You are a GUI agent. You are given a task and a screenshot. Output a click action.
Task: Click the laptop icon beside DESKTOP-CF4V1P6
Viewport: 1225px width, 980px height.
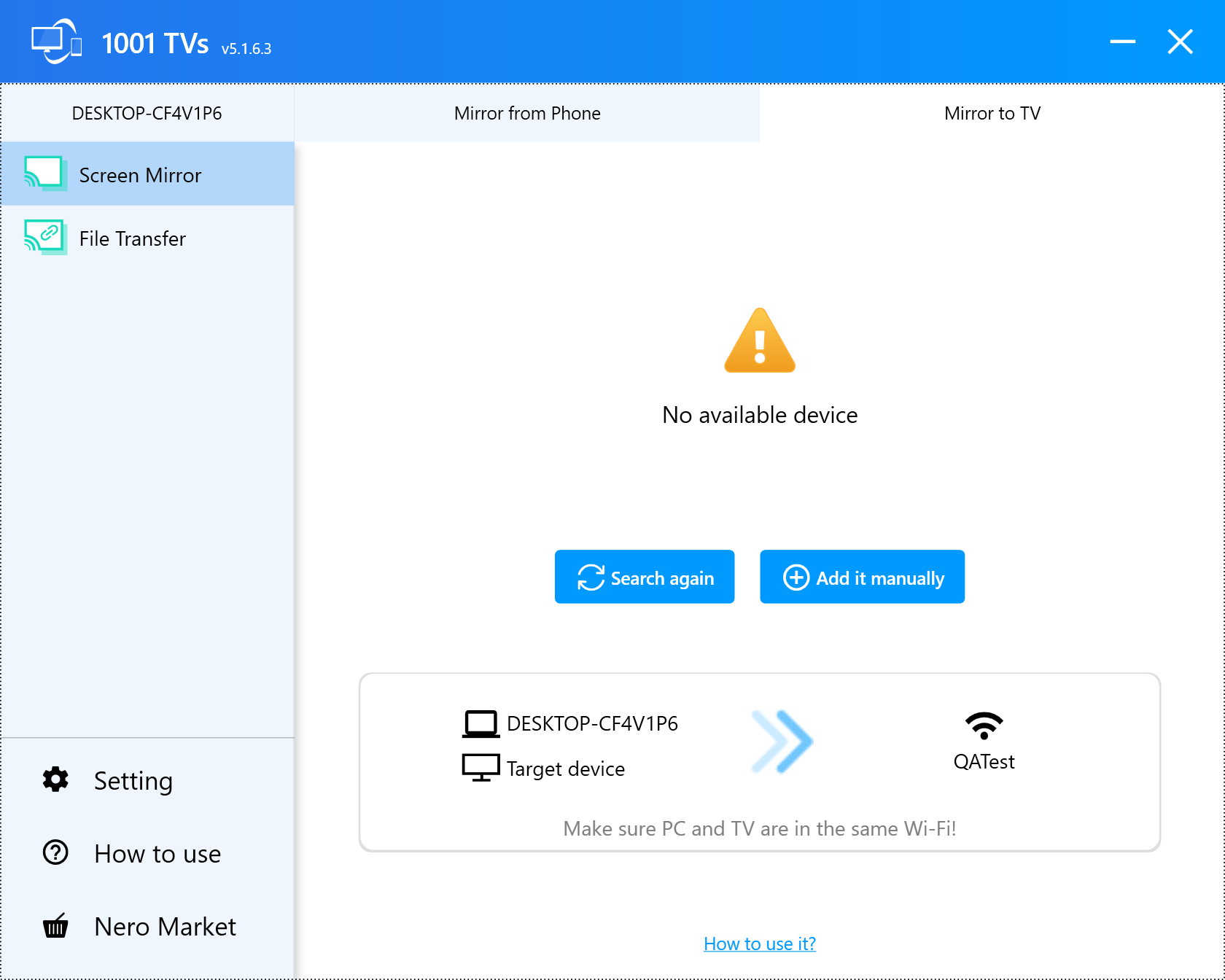tap(481, 724)
